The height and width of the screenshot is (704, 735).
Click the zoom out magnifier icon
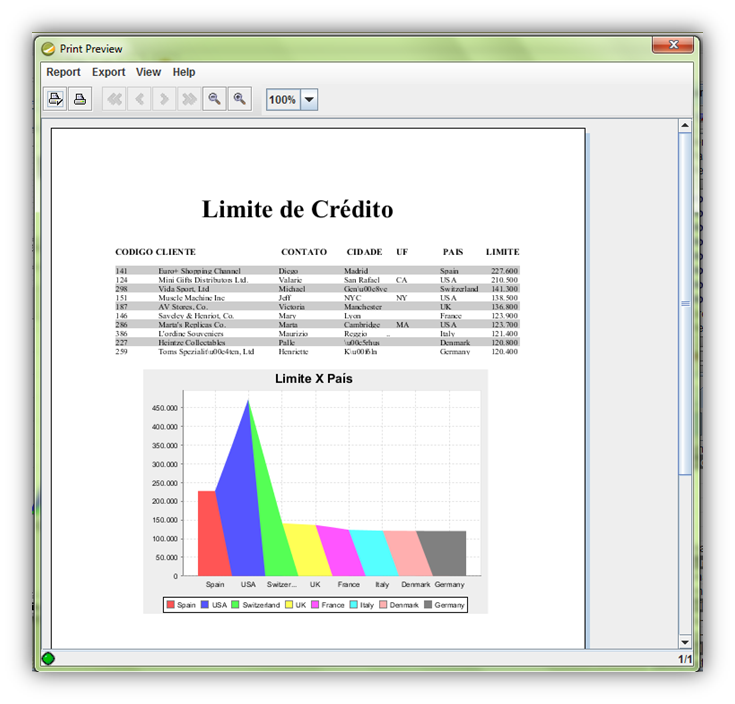(214, 99)
